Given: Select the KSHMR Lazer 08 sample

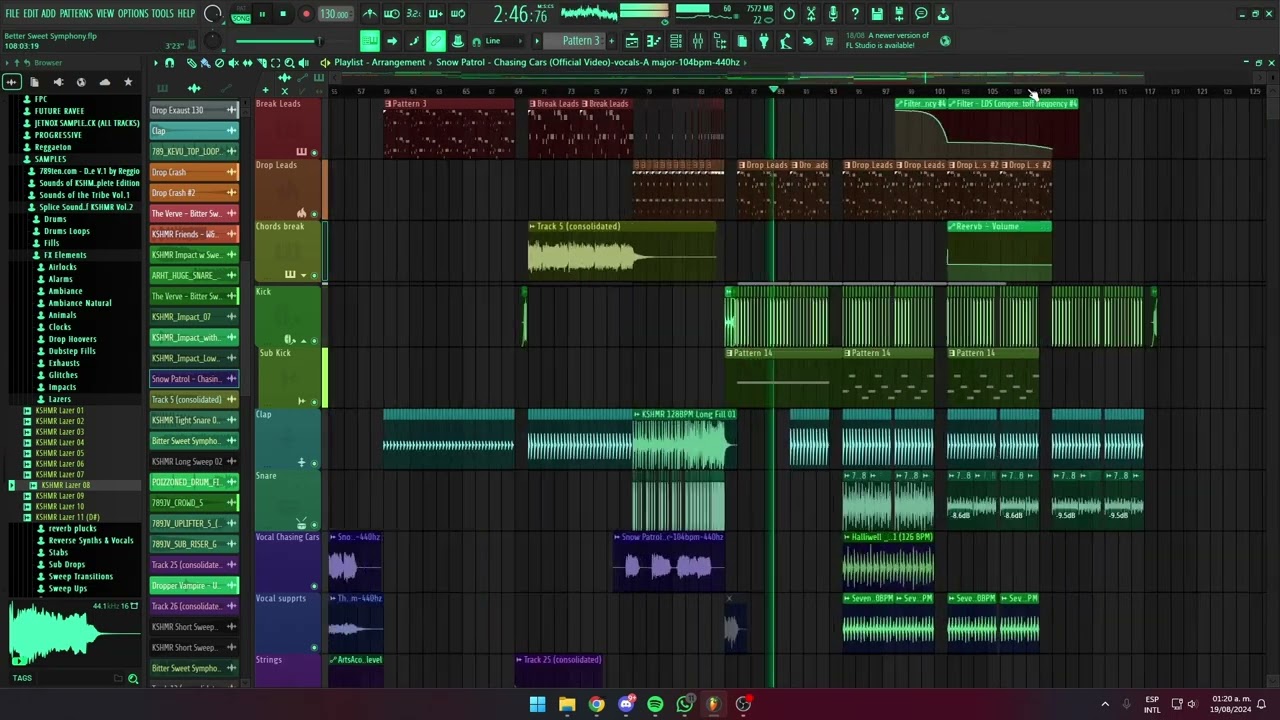Looking at the screenshot, I should [x=65, y=485].
